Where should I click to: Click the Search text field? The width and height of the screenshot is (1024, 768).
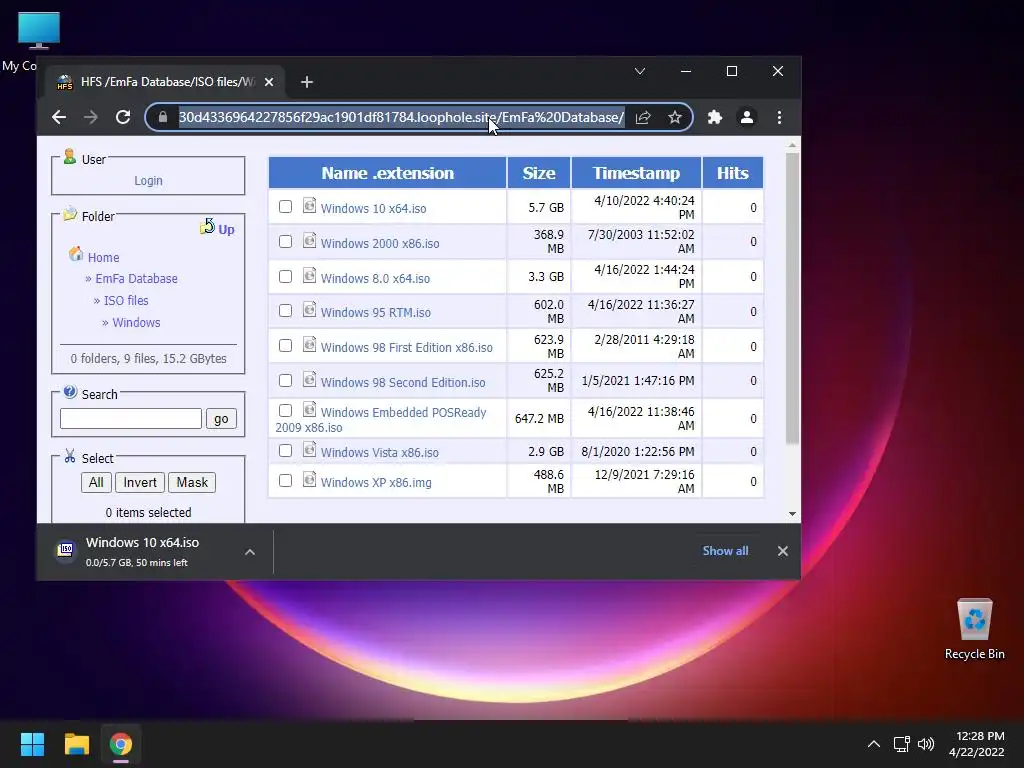[x=131, y=419]
